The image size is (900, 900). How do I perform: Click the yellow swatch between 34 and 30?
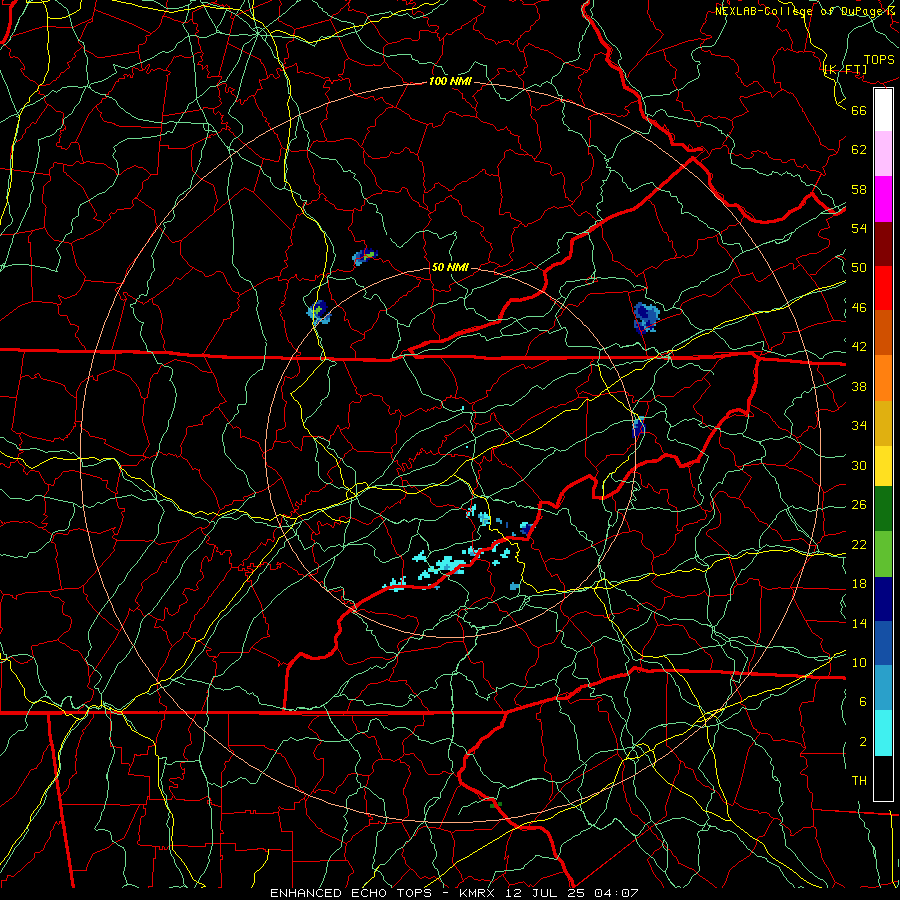click(x=883, y=465)
